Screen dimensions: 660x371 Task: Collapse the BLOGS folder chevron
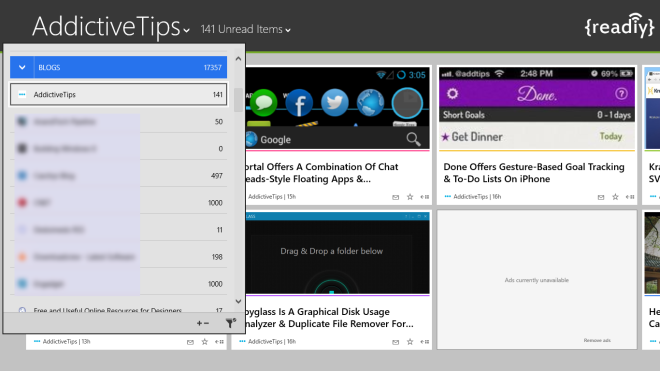[x=22, y=67]
